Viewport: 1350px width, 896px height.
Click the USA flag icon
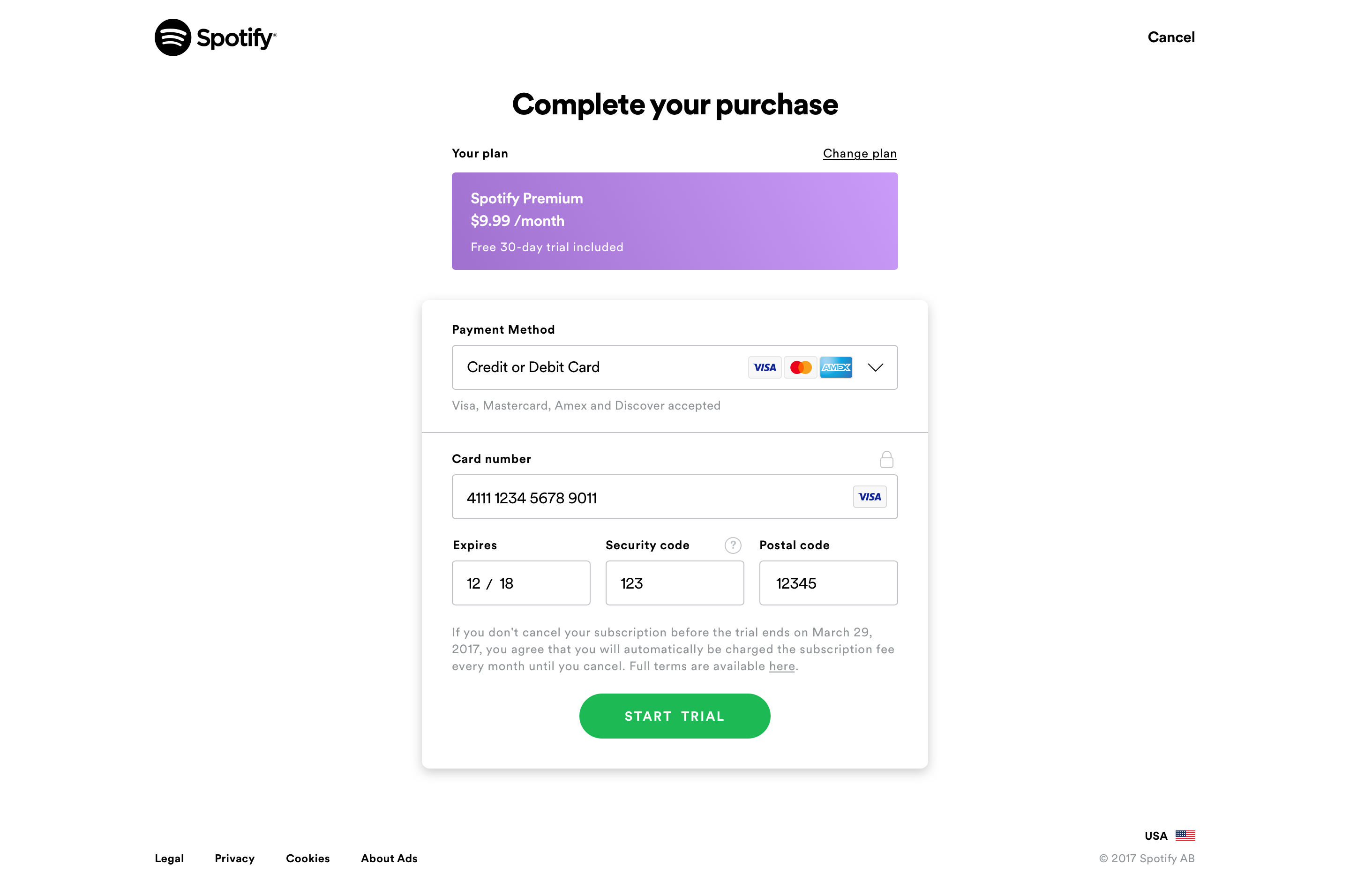(1185, 836)
